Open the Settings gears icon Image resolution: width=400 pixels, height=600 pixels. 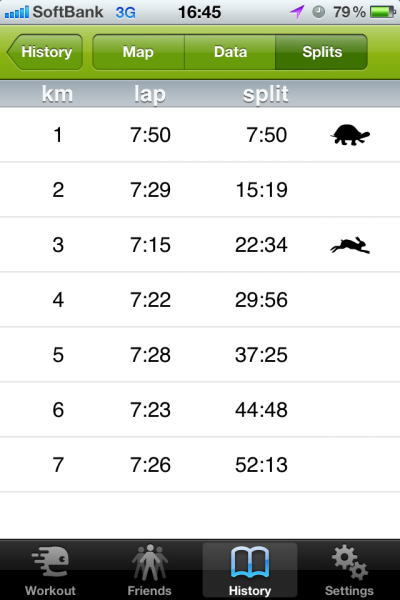[x=349, y=562]
